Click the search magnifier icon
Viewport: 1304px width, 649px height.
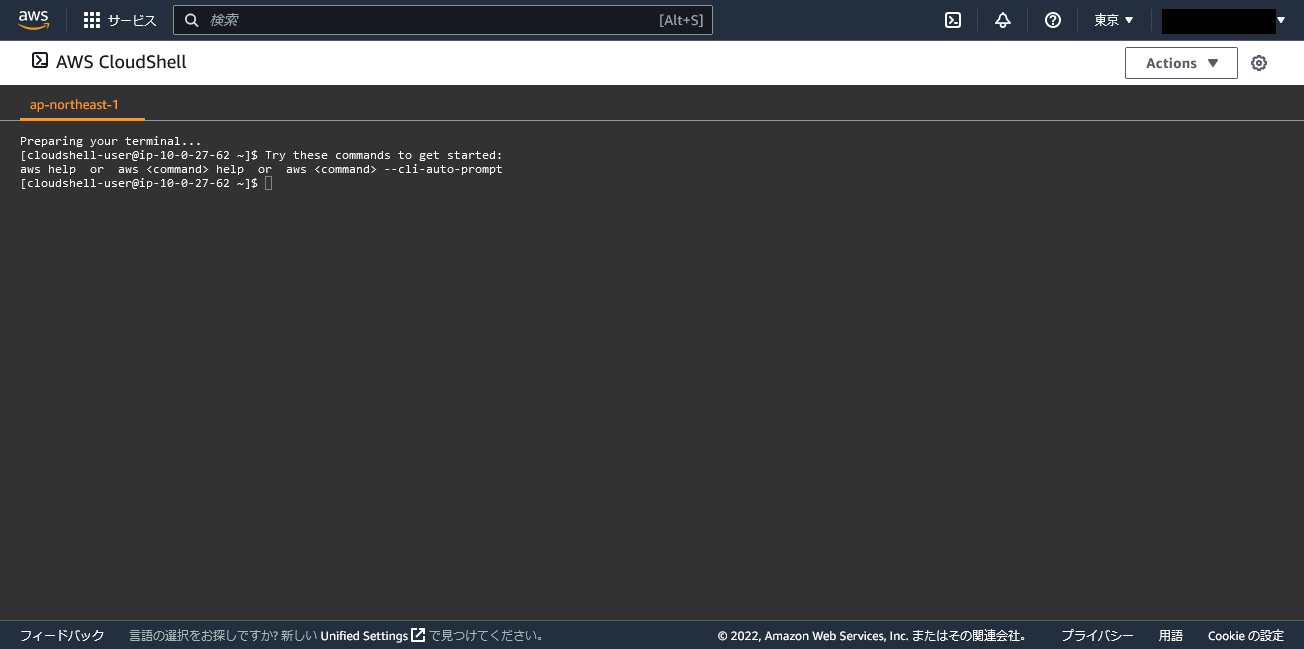[x=191, y=19]
